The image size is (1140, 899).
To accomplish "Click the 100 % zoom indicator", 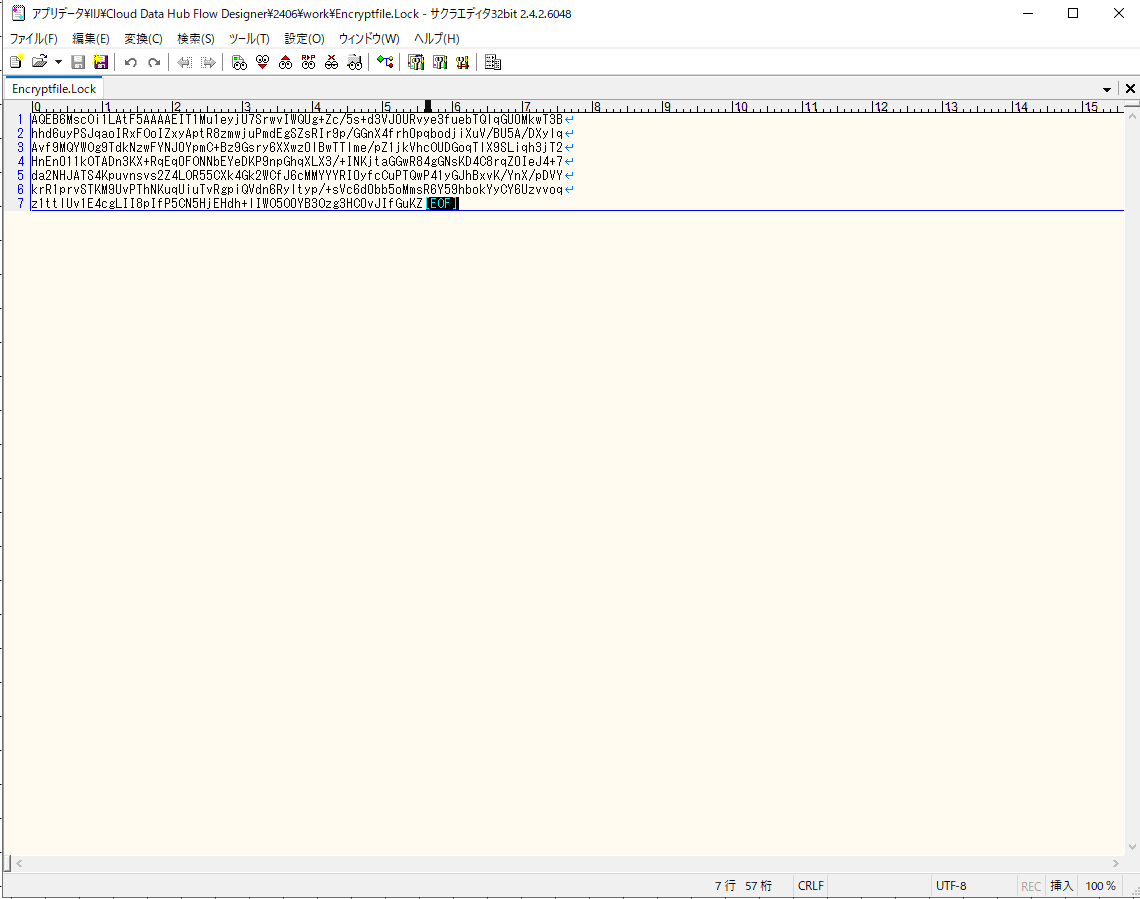I will [1100, 886].
